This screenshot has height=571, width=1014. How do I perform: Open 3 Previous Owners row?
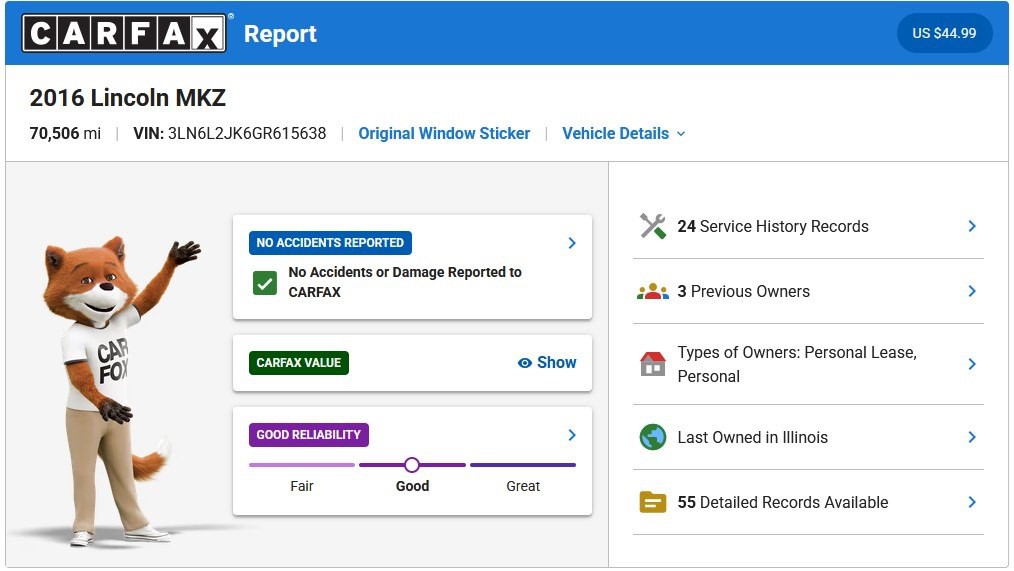(808, 292)
